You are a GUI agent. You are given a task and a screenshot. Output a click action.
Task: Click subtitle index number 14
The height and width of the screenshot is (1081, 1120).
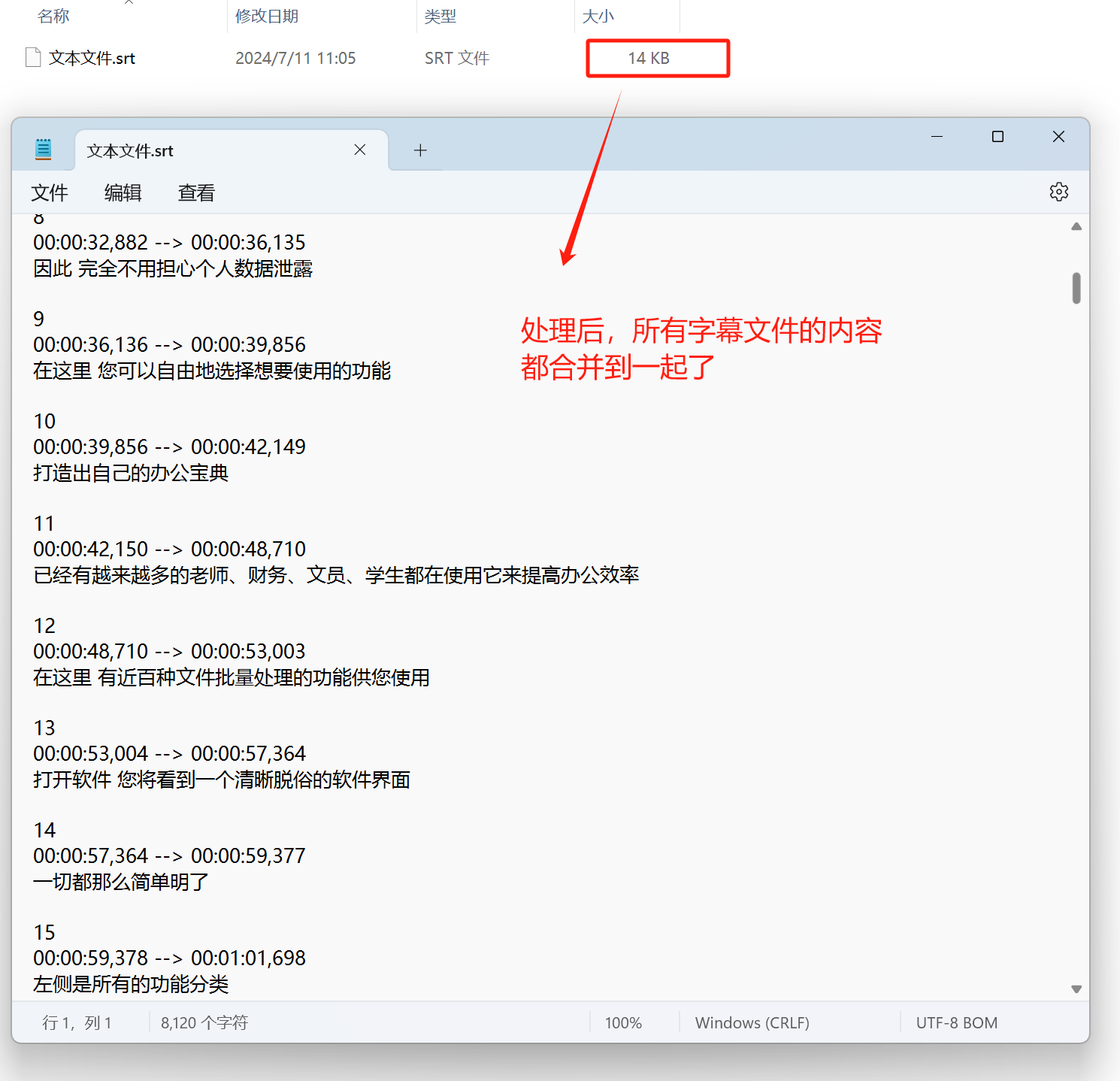[x=44, y=830]
